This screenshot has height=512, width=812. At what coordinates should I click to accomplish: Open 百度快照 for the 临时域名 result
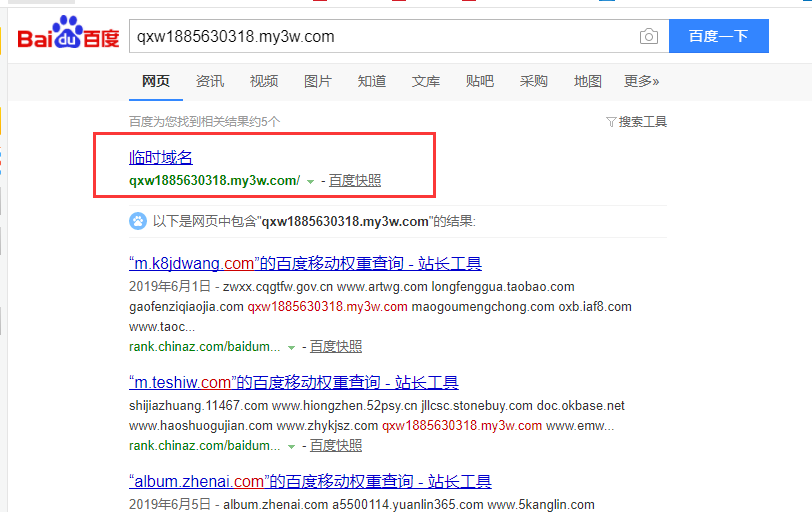[x=355, y=180]
